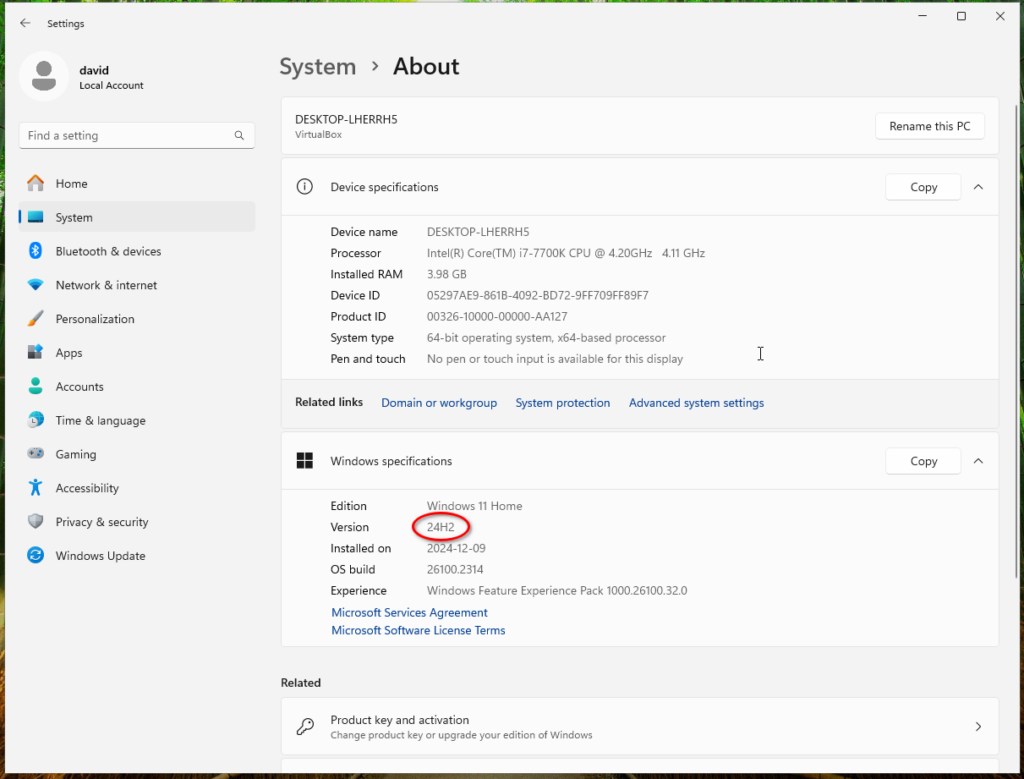Click the Accessibility figure icon
Screen dimensions: 1024x779
tap(35, 487)
